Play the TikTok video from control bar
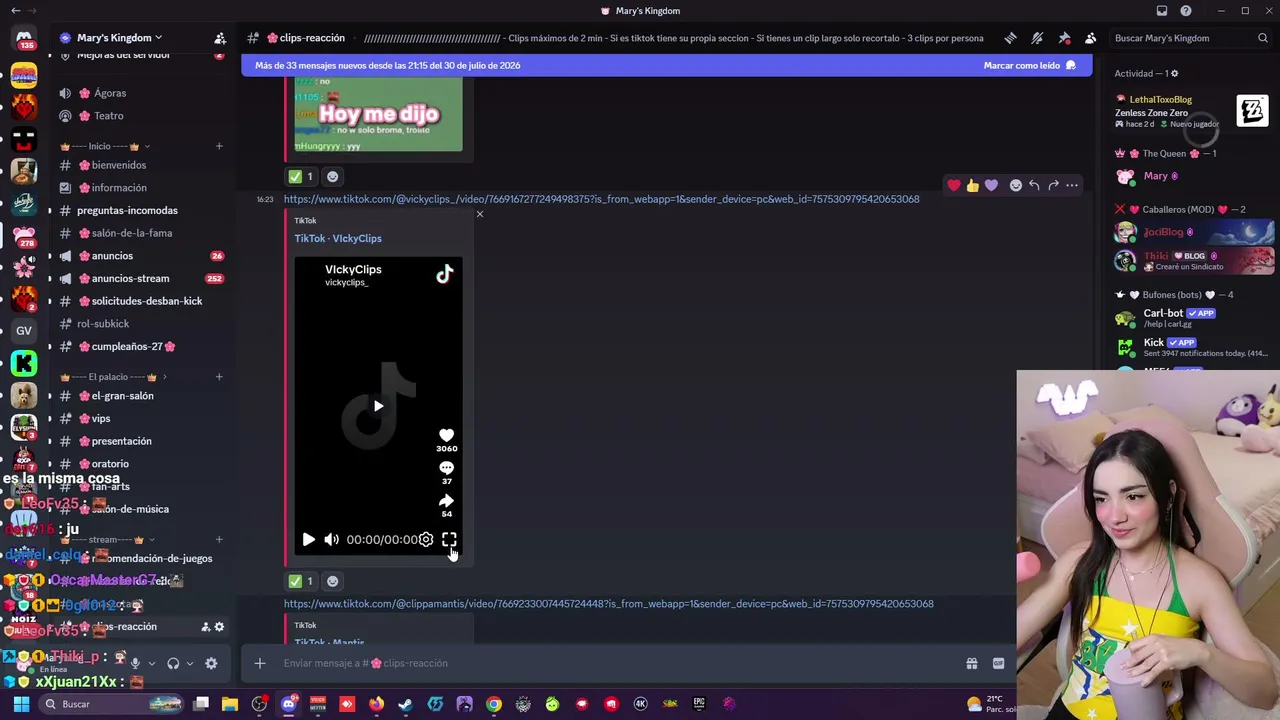This screenshot has width=1280, height=720. tap(308, 540)
